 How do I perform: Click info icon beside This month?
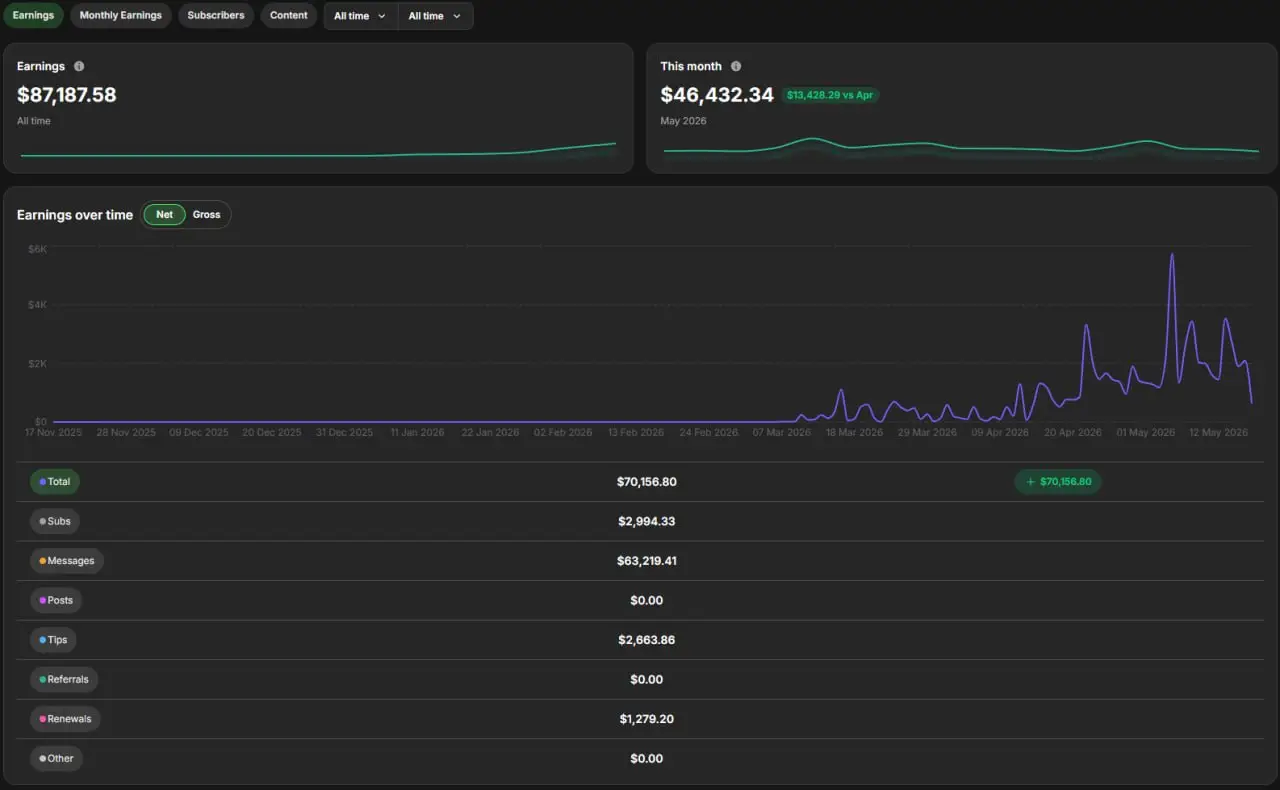point(736,66)
